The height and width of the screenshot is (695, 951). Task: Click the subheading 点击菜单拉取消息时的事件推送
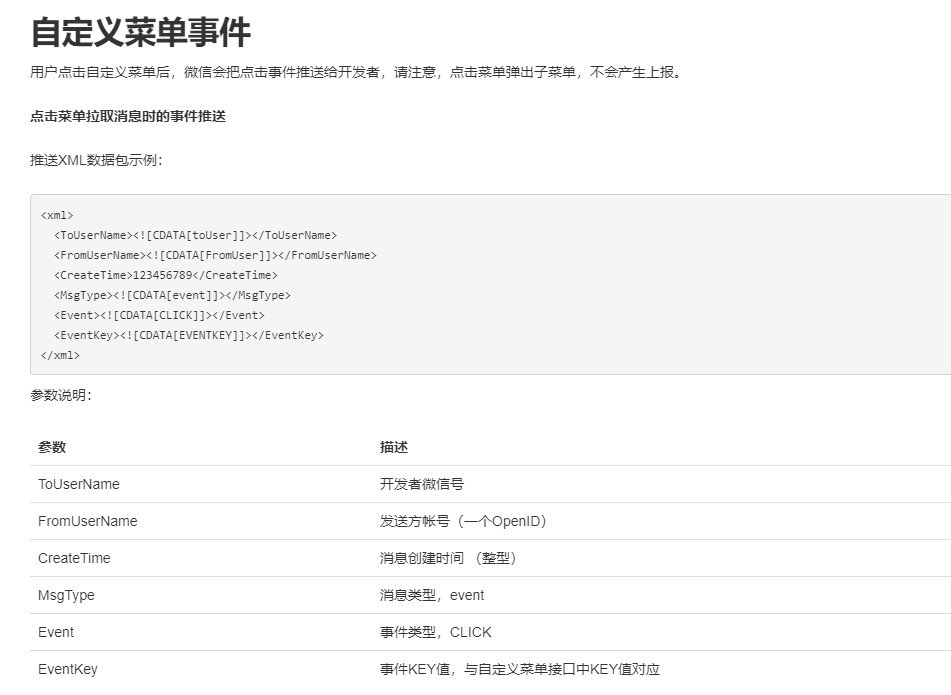pyautogui.click(x=128, y=116)
